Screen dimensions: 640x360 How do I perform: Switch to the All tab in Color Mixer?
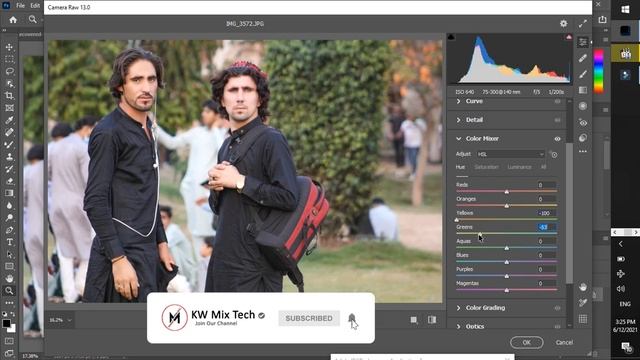pos(543,167)
